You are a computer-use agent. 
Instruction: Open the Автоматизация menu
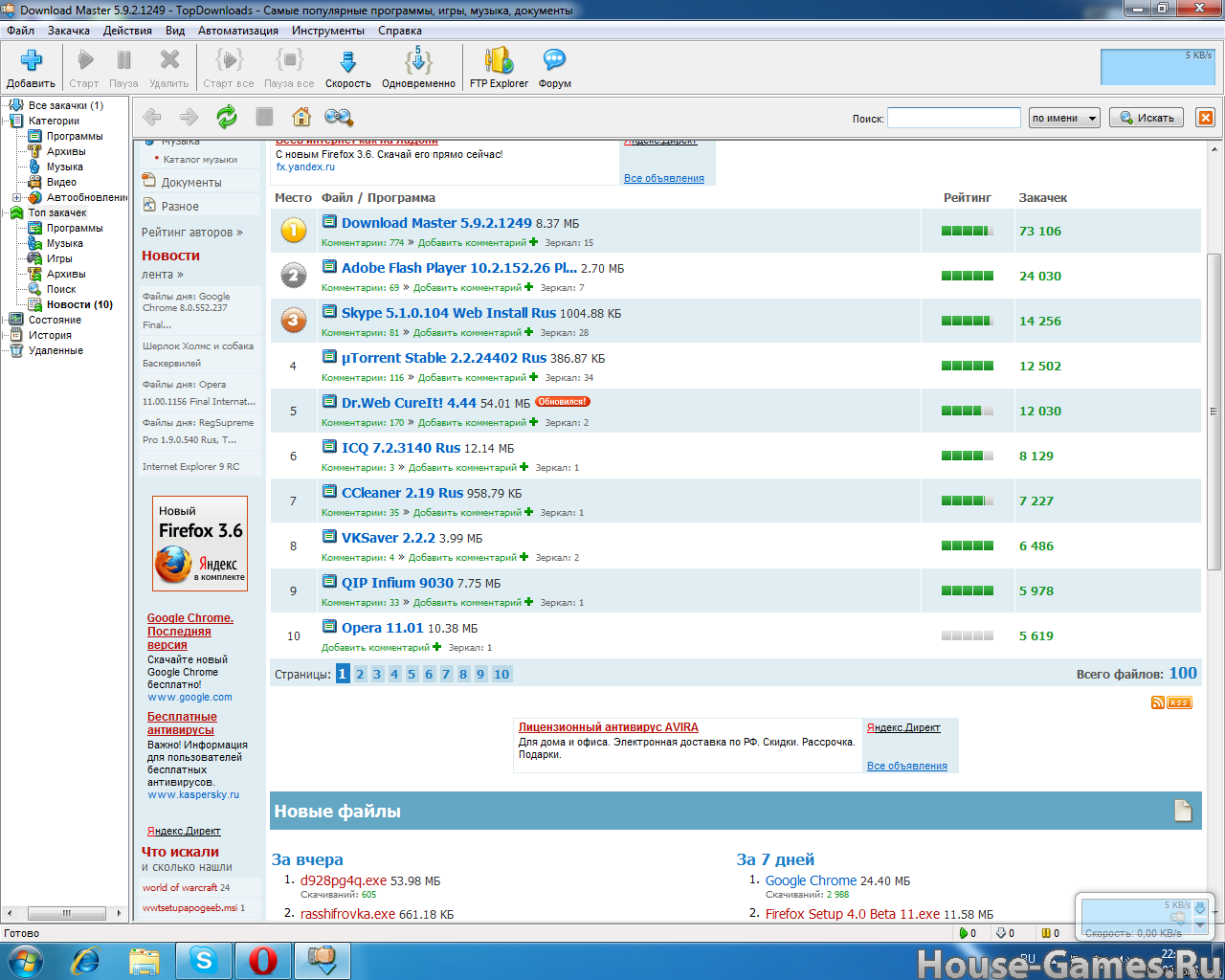coord(238,31)
